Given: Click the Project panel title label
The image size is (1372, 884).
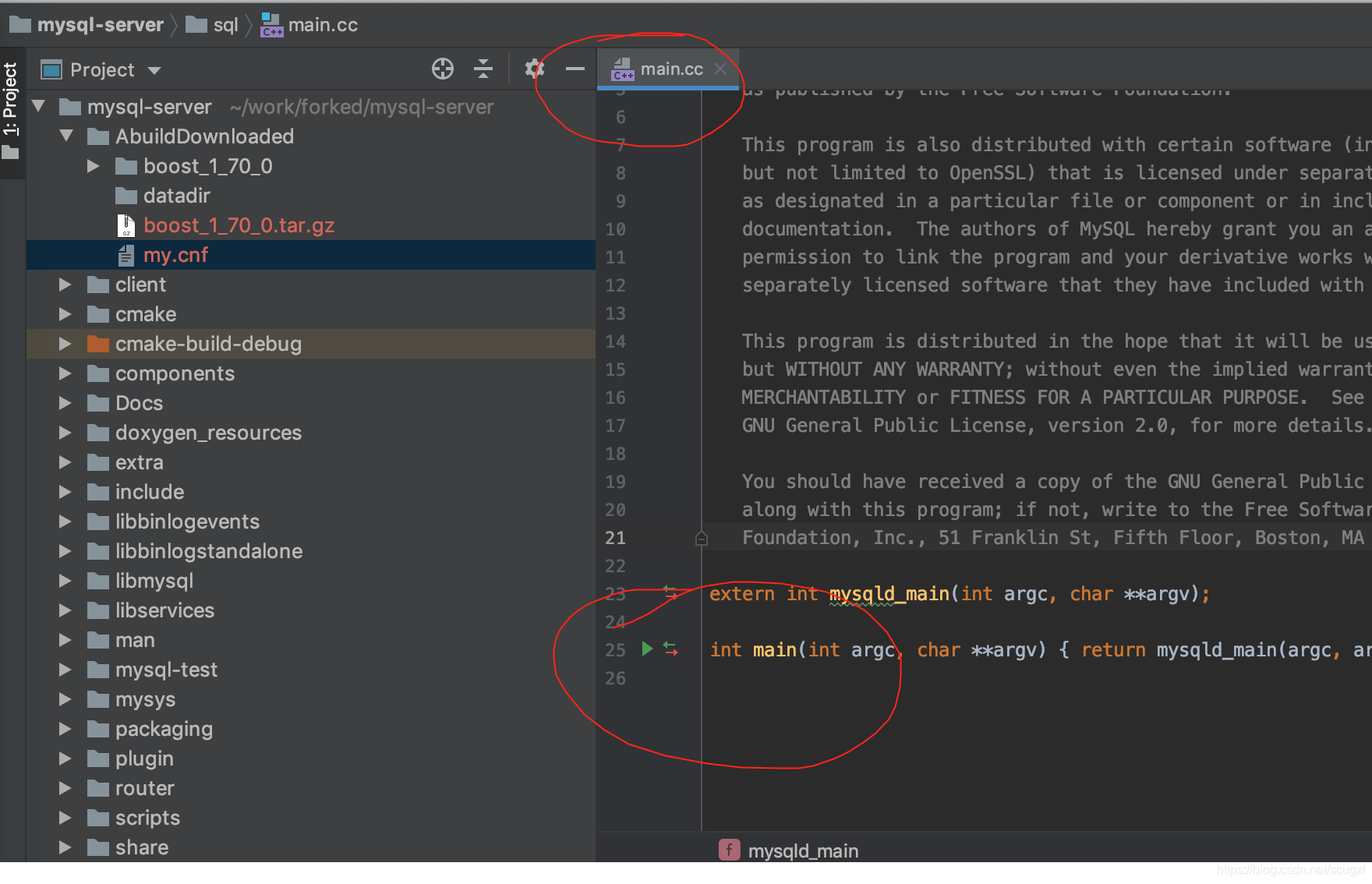Looking at the screenshot, I should tap(102, 70).
